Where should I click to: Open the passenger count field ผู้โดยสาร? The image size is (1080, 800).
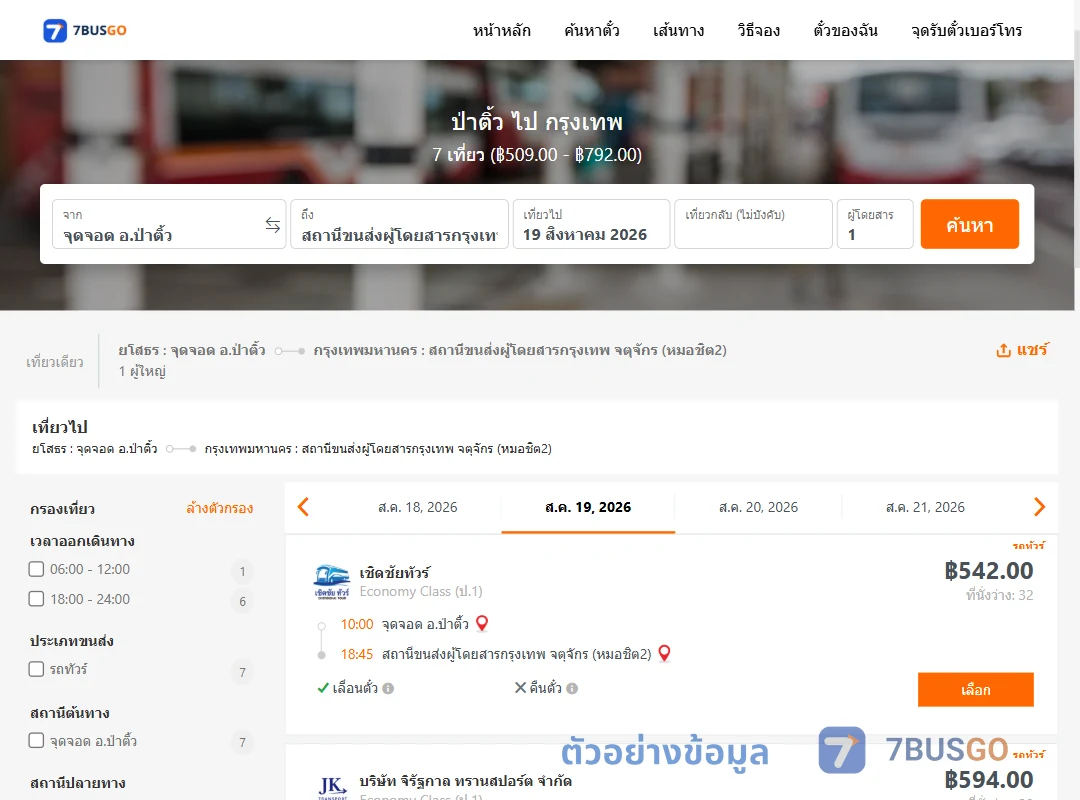click(875, 225)
